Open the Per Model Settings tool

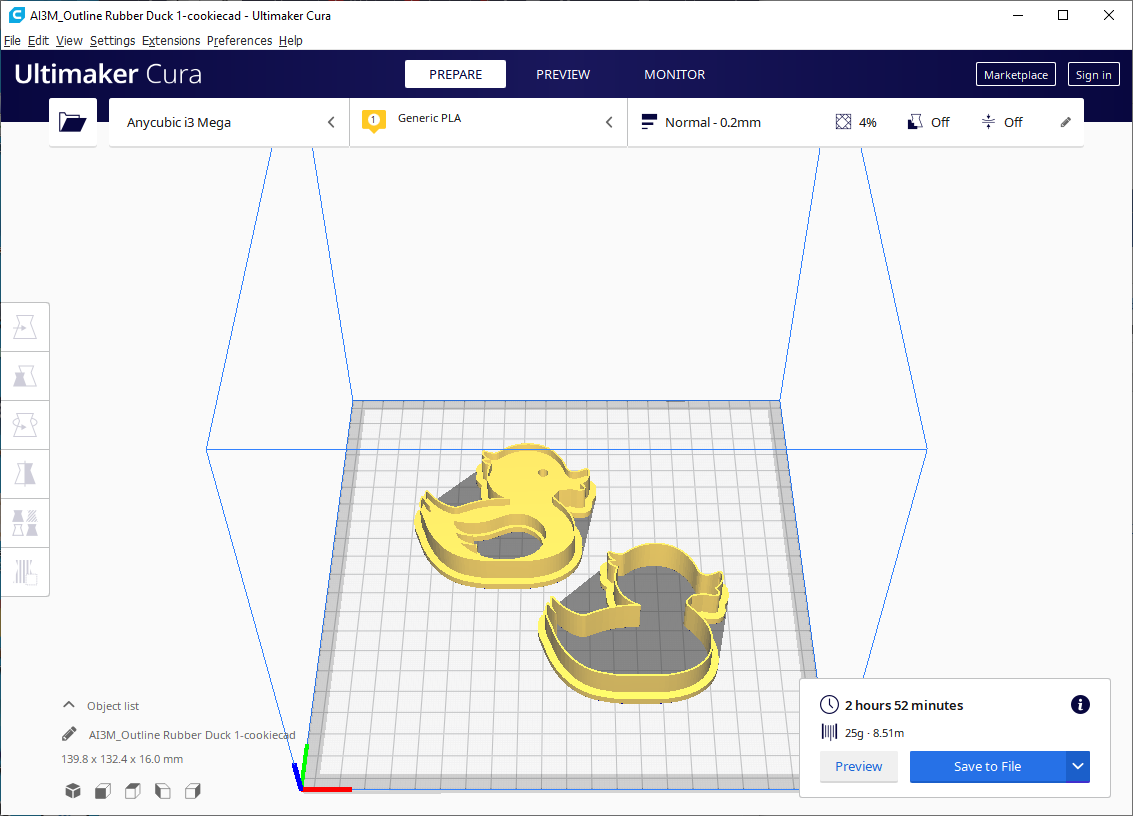coord(25,523)
